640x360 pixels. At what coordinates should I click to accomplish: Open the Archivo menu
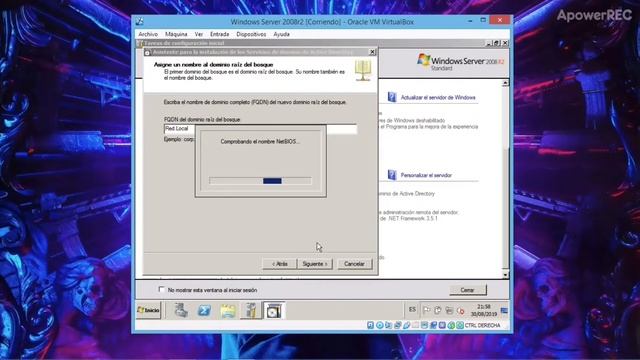[x=148, y=34]
